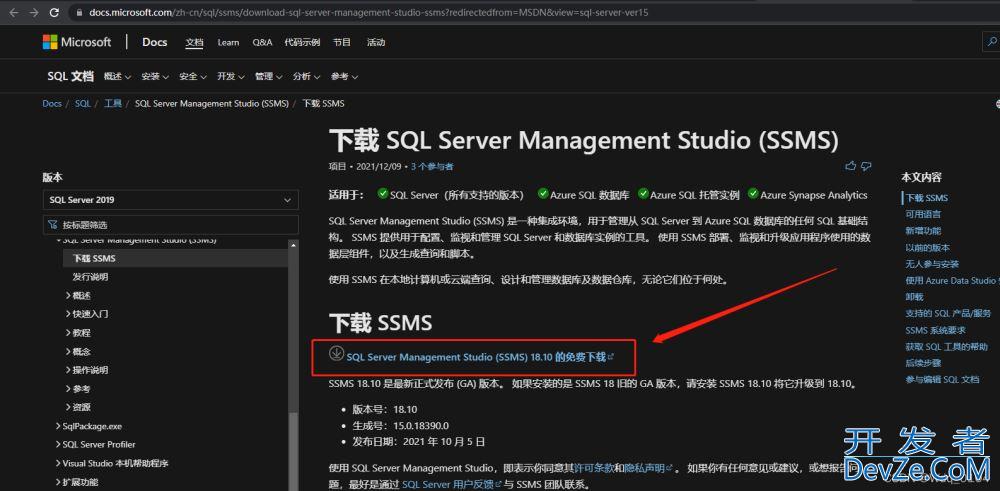
Task: Expand 概念 in sidebar tree
Action: (78, 351)
